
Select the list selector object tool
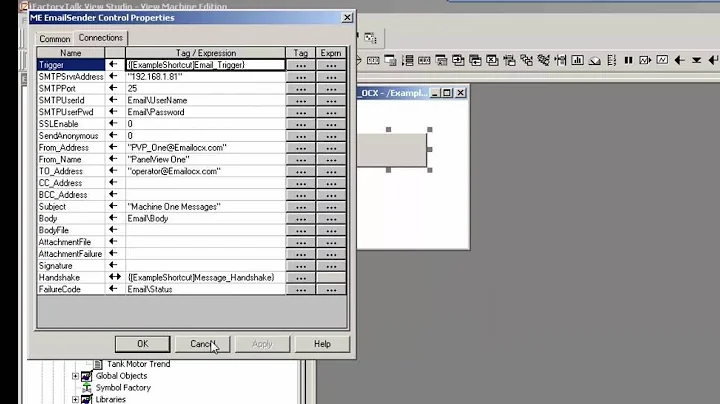click(x=407, y=60)
